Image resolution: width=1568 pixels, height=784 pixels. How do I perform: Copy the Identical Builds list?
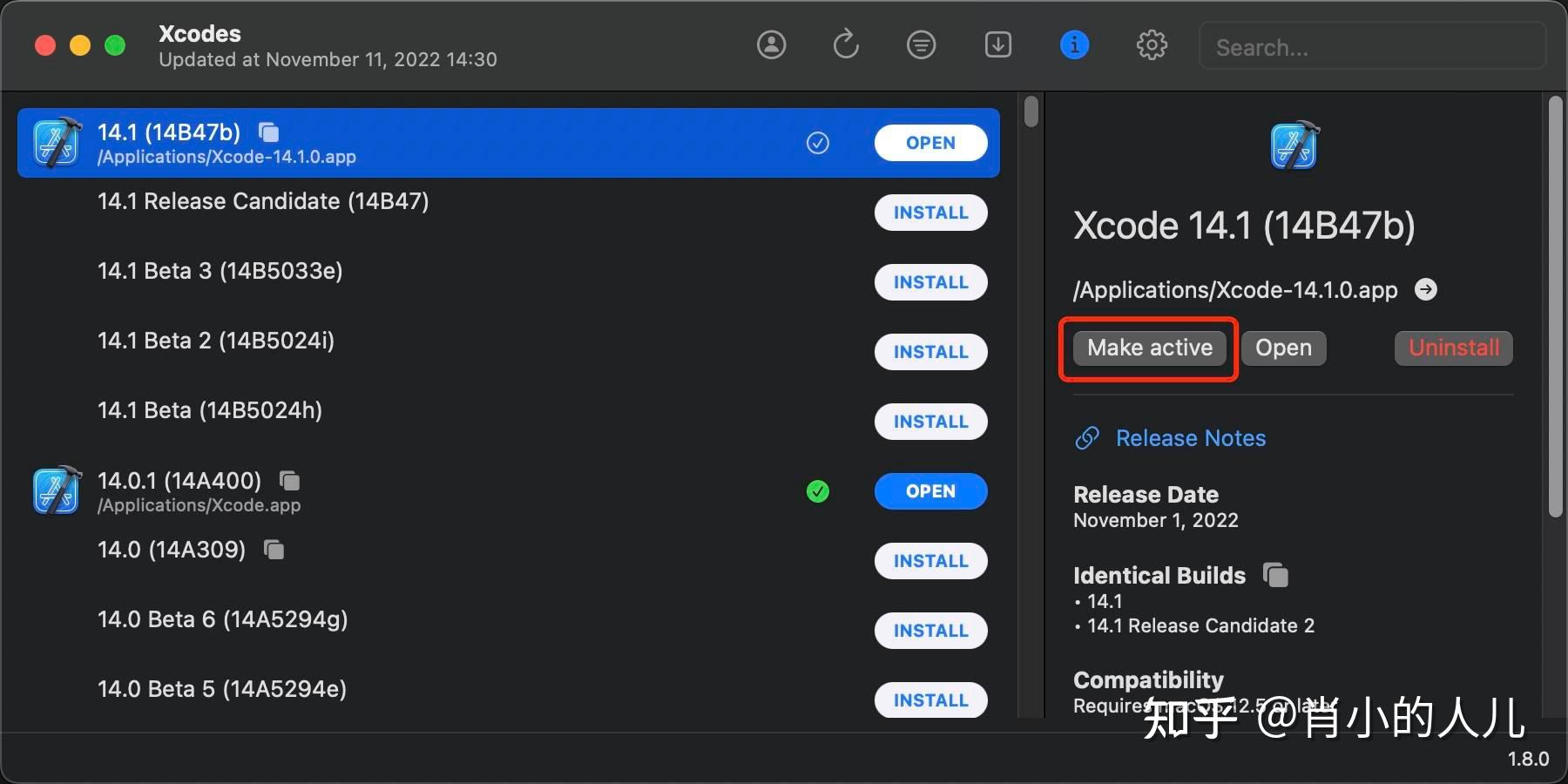pyautogui.click(x=1275, y=575)
